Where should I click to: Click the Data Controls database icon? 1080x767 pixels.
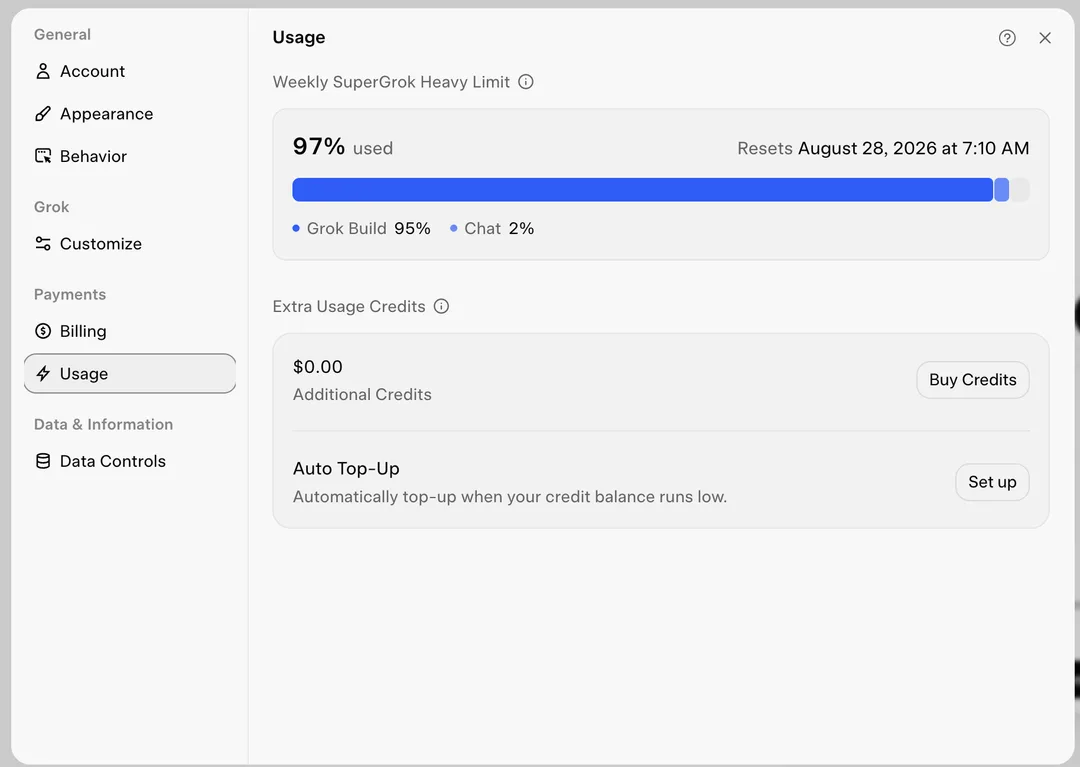click(x=43, y=461)
